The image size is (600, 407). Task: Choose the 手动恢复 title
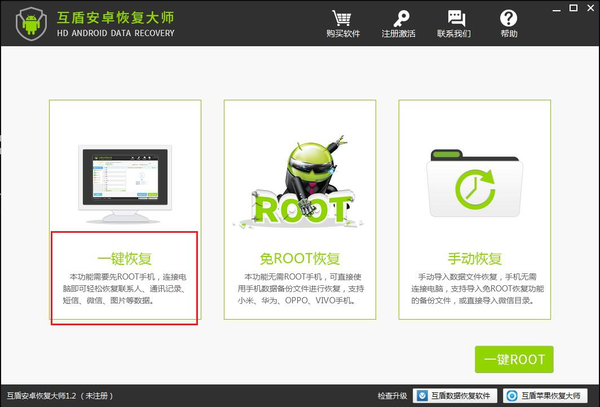pos(474,259)
